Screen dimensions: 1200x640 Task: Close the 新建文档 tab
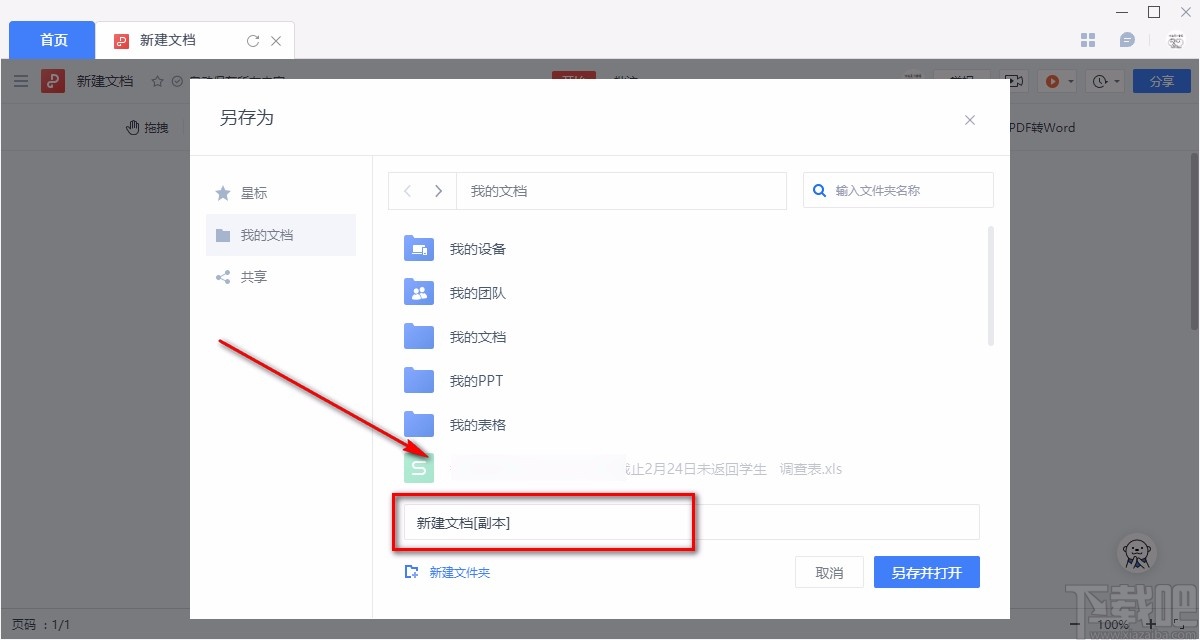(277, 41)
